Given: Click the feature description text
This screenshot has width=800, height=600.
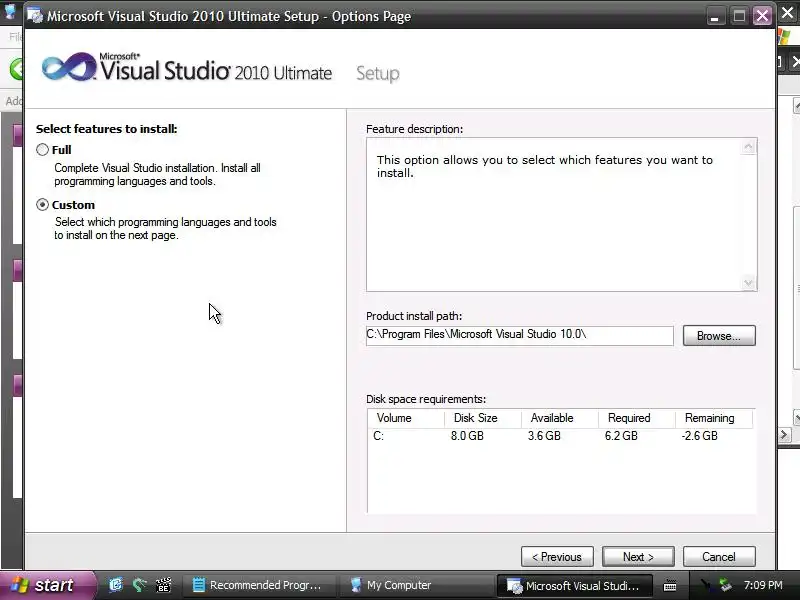Looking at the screenshot, I should click(x=544, y=166).
